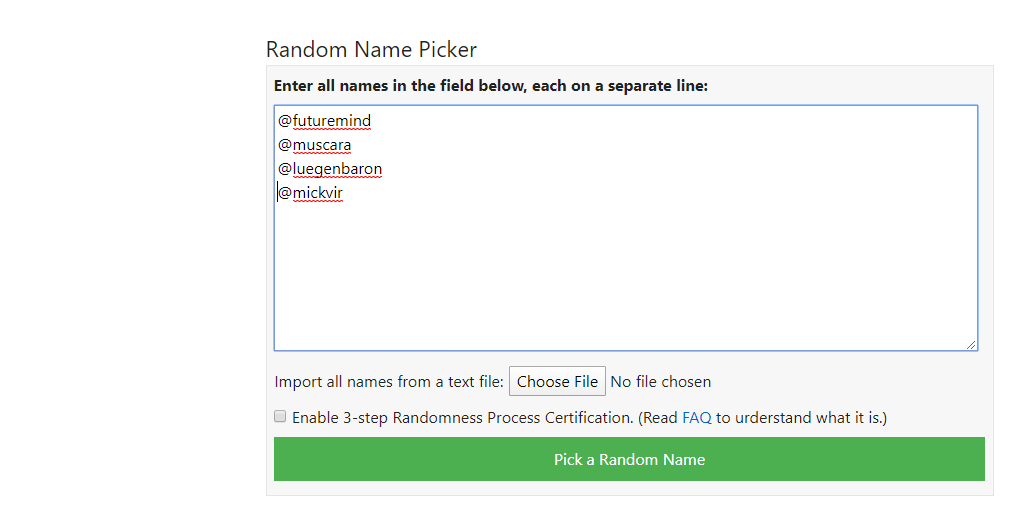Click the Pick a Random Name button
The height and width of the screenshot is (510, 1021).
(629, 460)
